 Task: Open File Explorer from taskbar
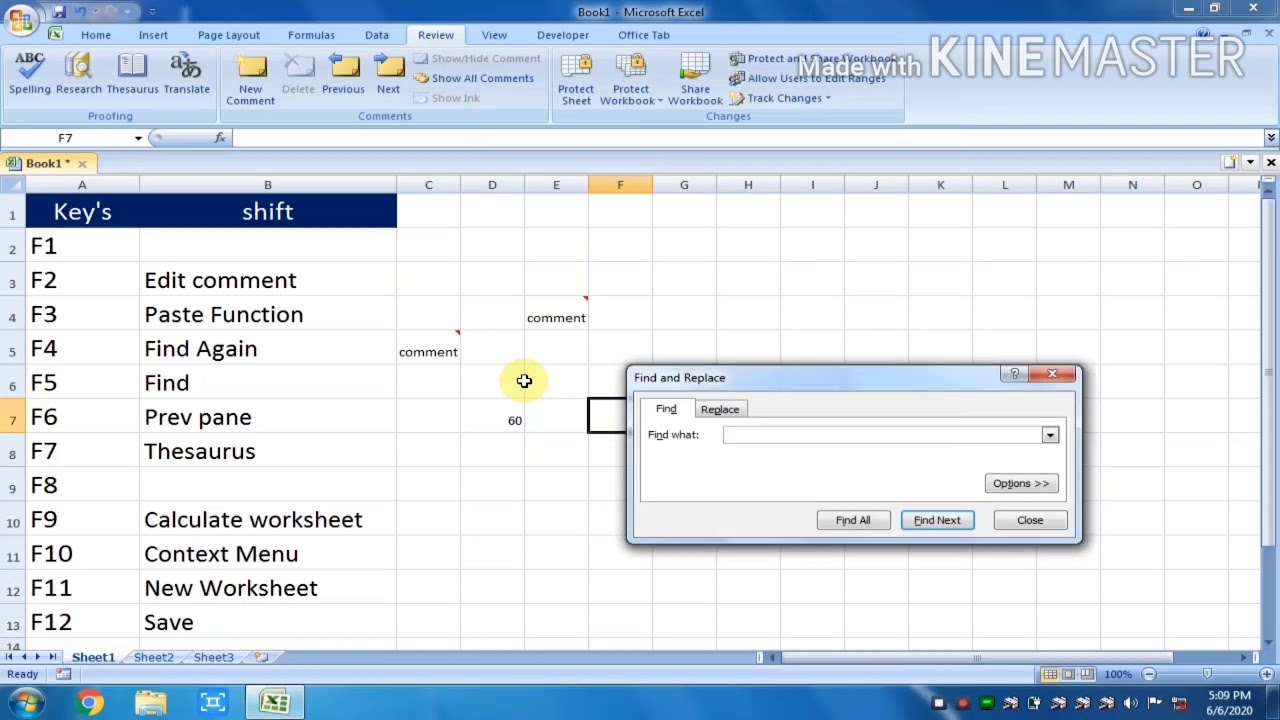[151, 702]
